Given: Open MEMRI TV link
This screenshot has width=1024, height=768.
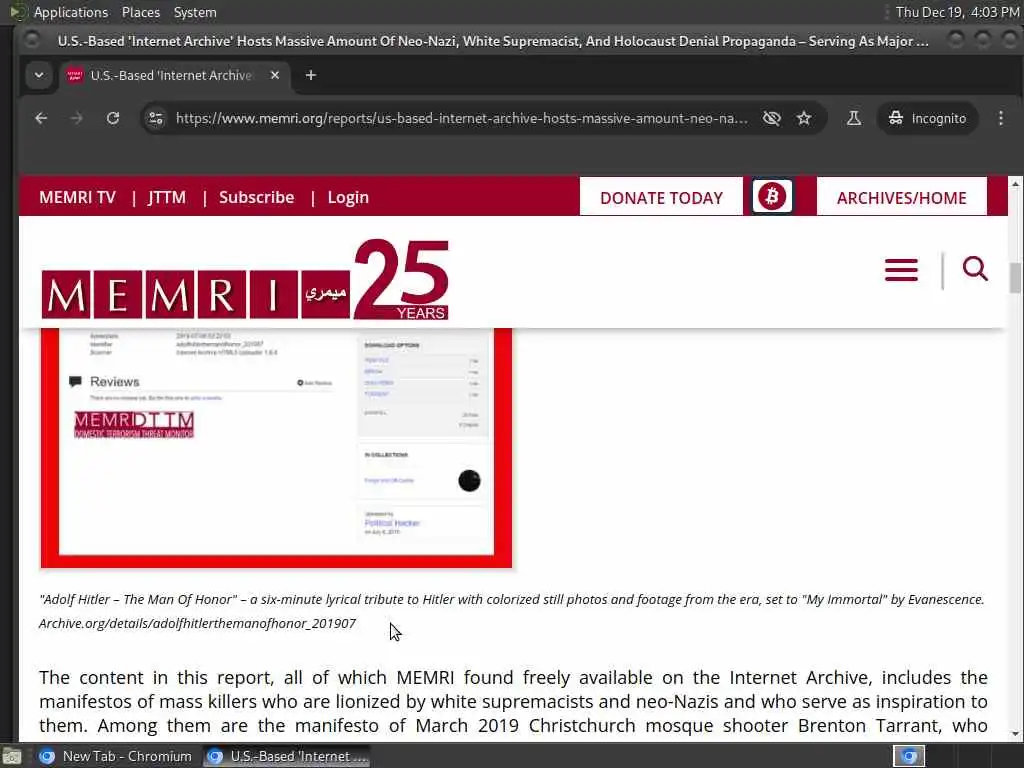Looking at the screenshot, I should coord(77,197).
